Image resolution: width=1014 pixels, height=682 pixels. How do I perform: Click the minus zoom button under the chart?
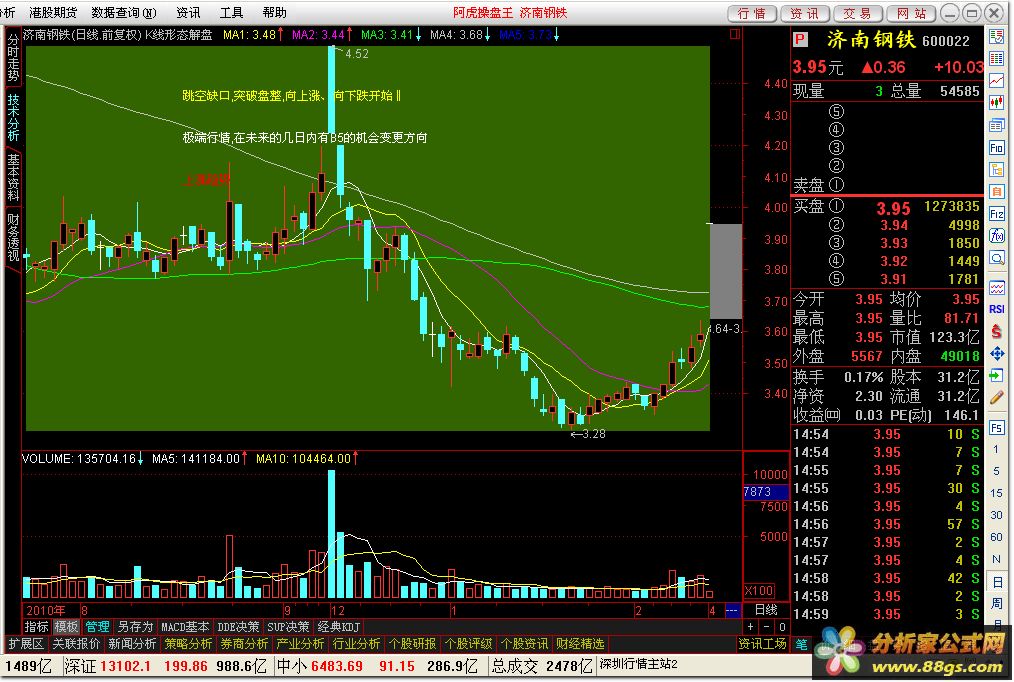766,626
